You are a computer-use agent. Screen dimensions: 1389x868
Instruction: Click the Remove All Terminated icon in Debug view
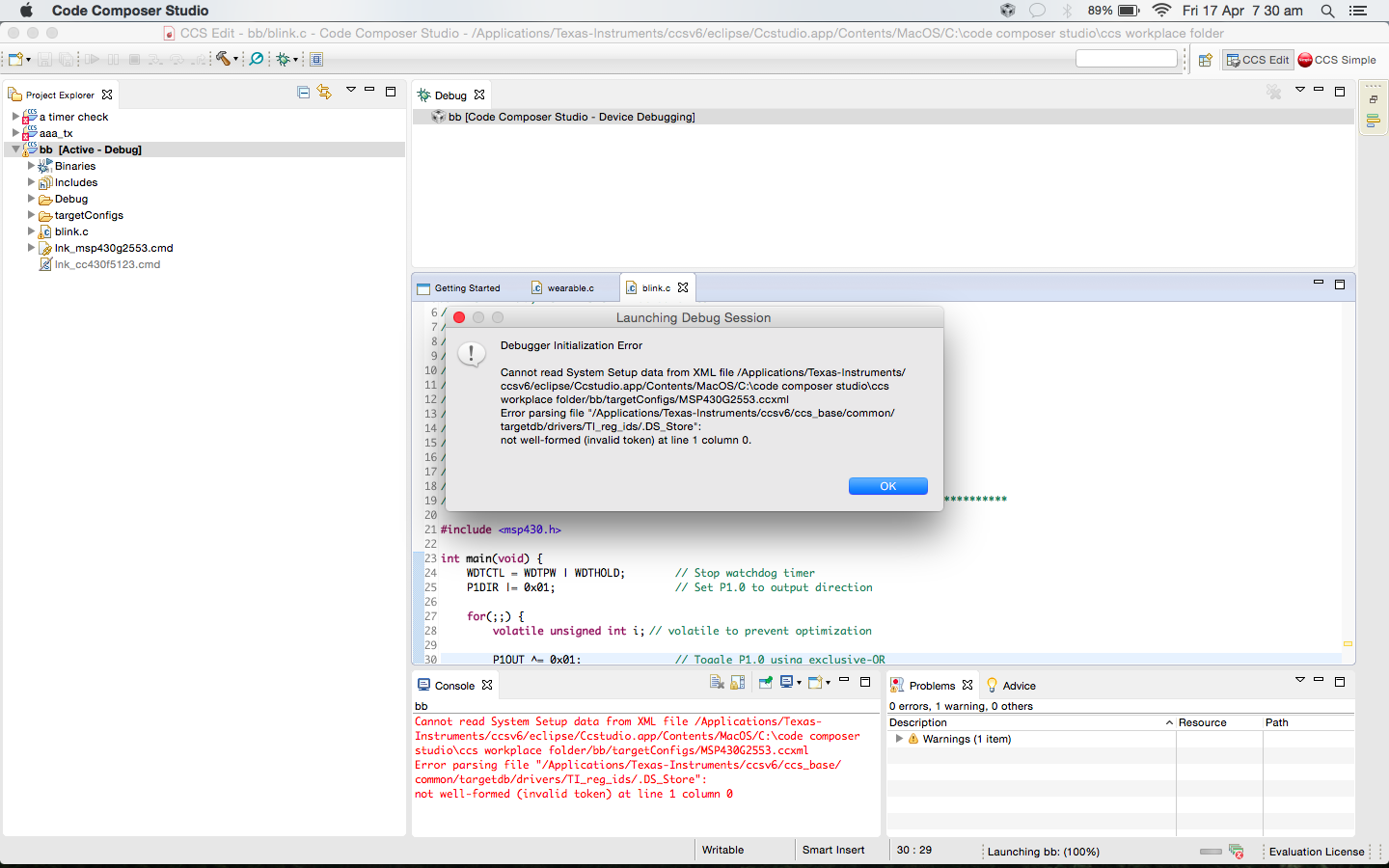(1274, 93)
